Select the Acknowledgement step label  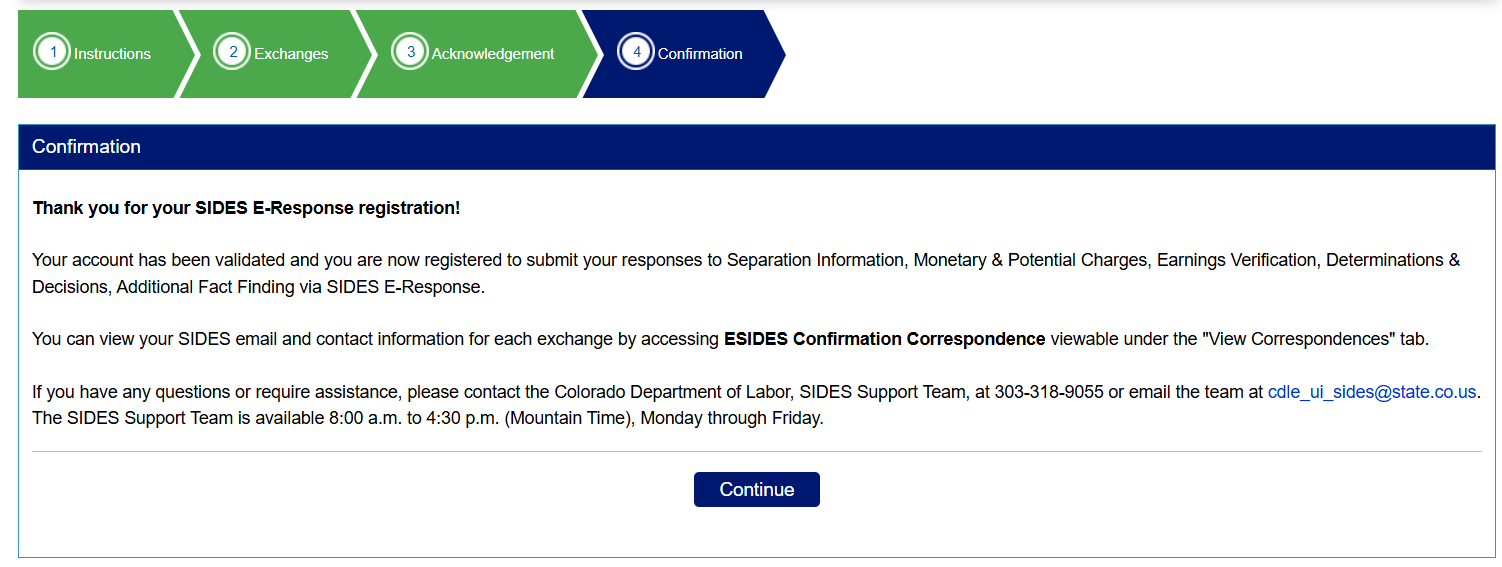point(493,54)
